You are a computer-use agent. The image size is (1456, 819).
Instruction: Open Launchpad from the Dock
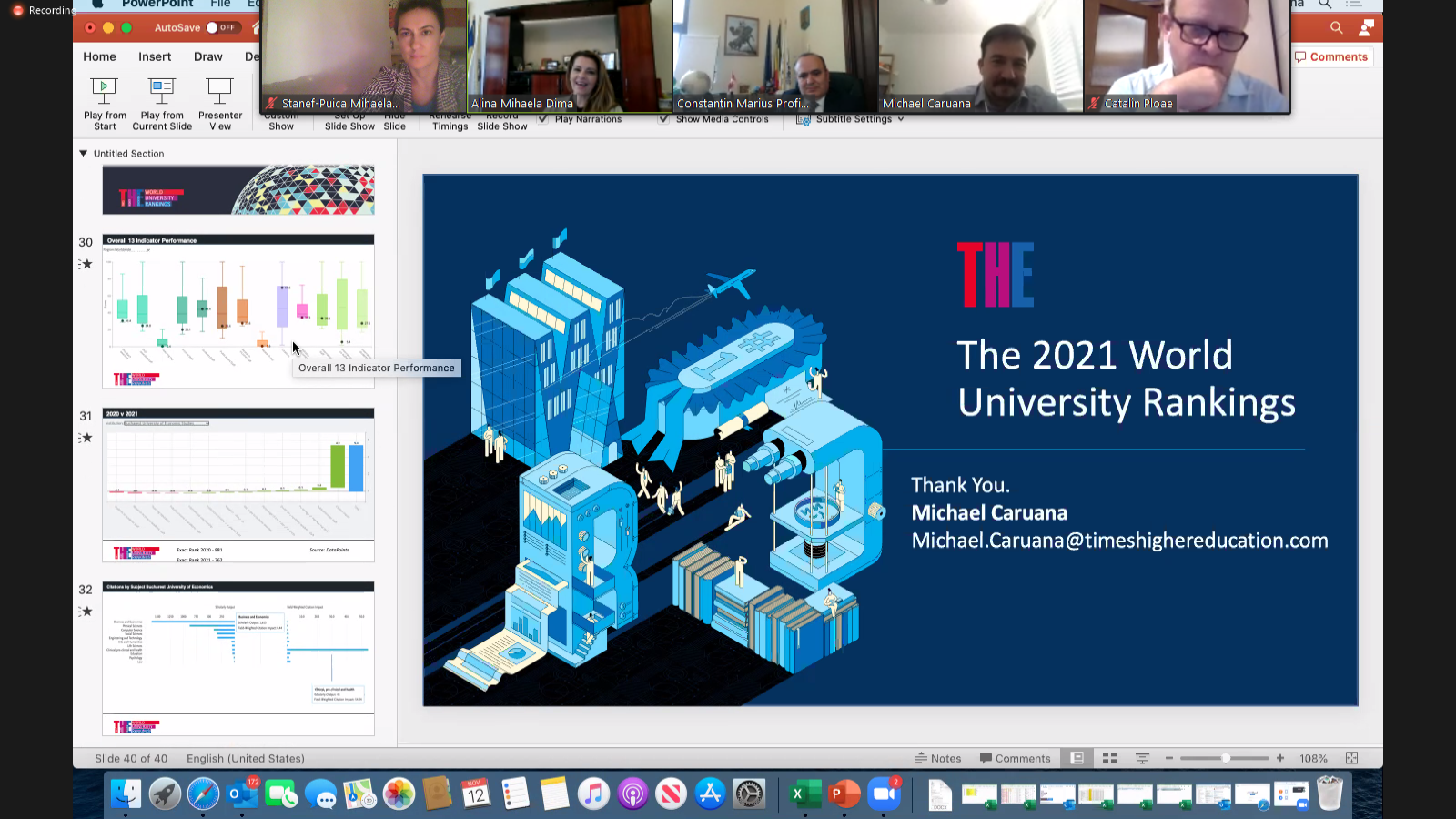click(x=165, y=794)
